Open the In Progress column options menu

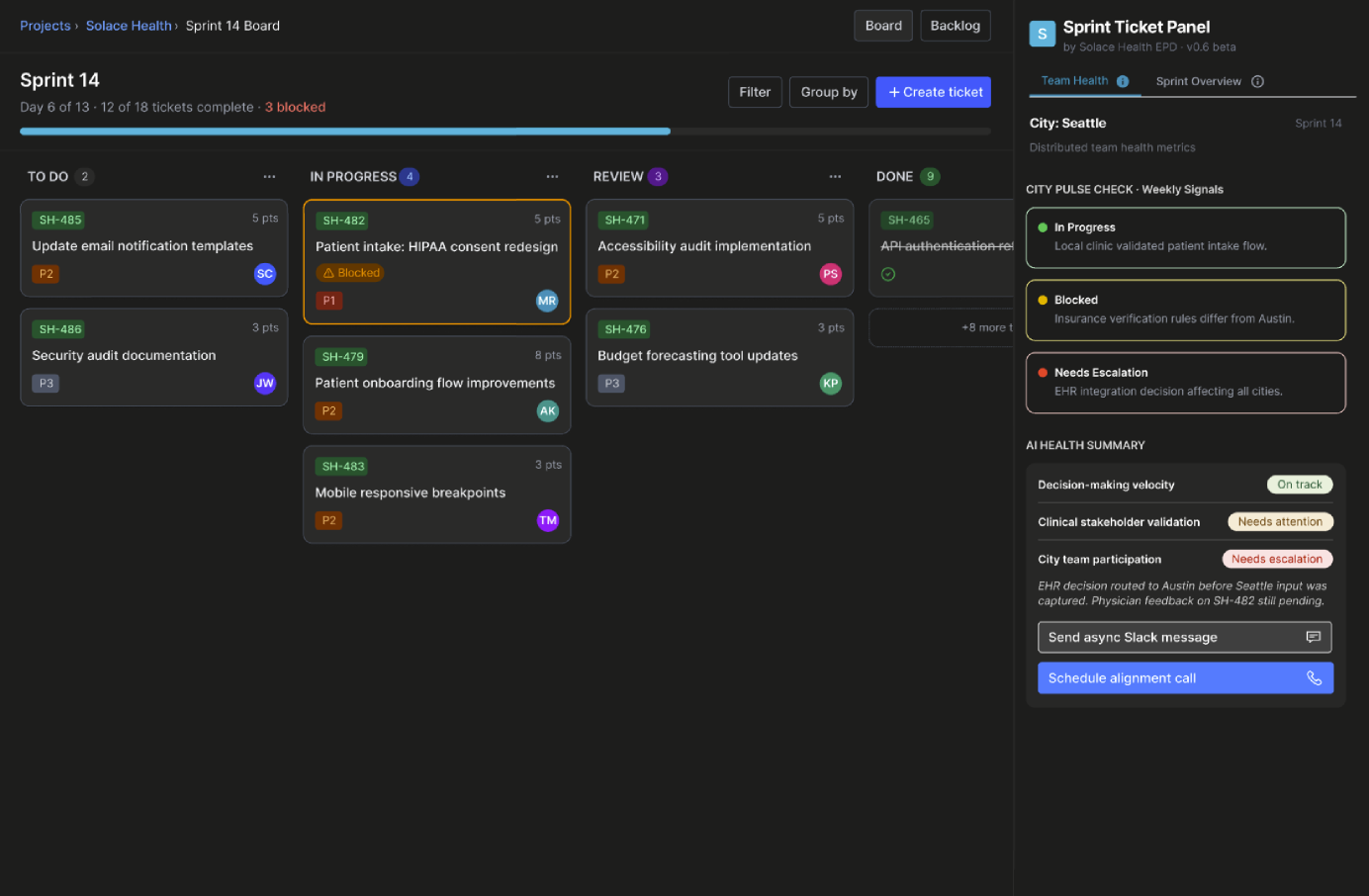[552, 177]
